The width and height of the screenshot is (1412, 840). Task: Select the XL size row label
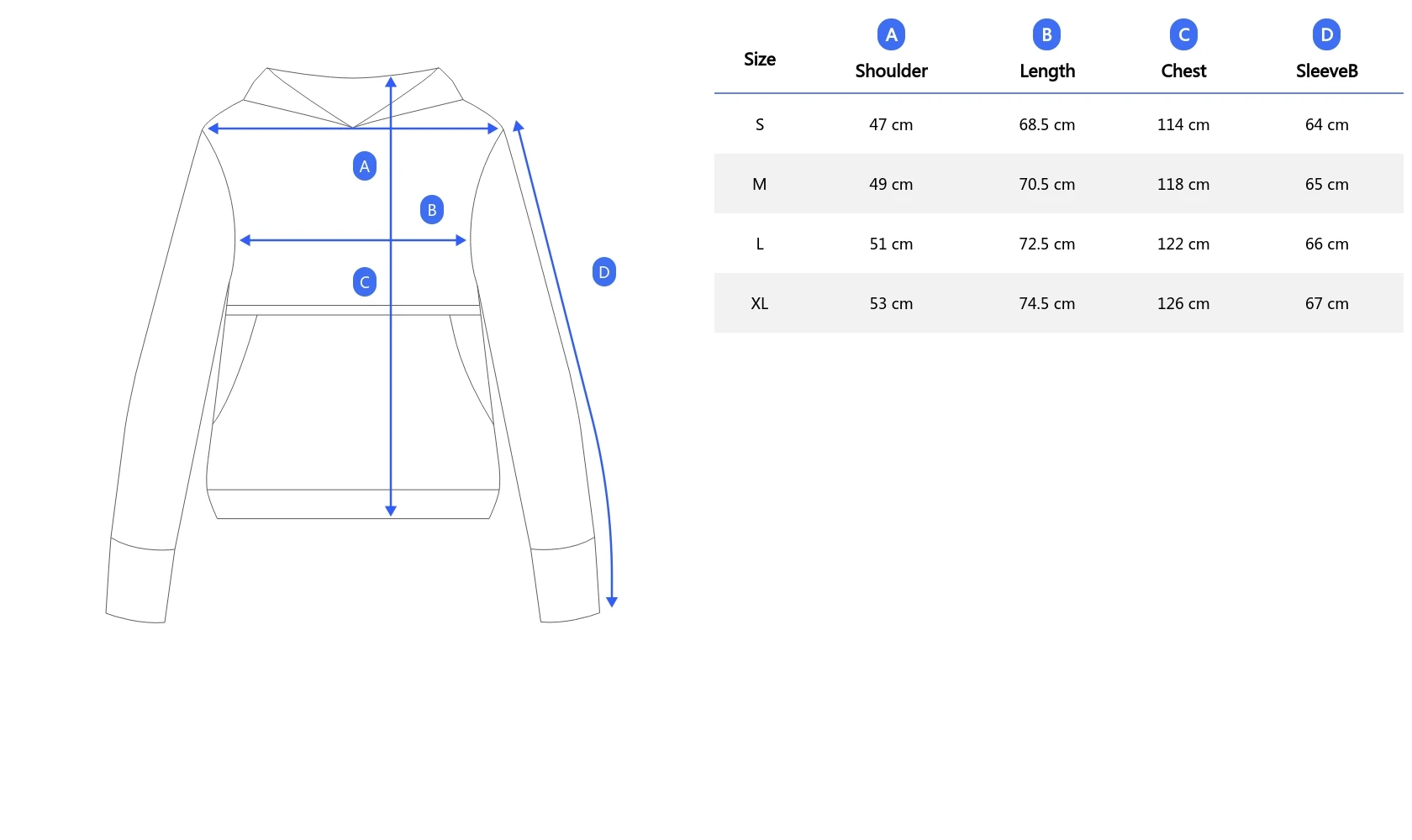click(760, 304)
